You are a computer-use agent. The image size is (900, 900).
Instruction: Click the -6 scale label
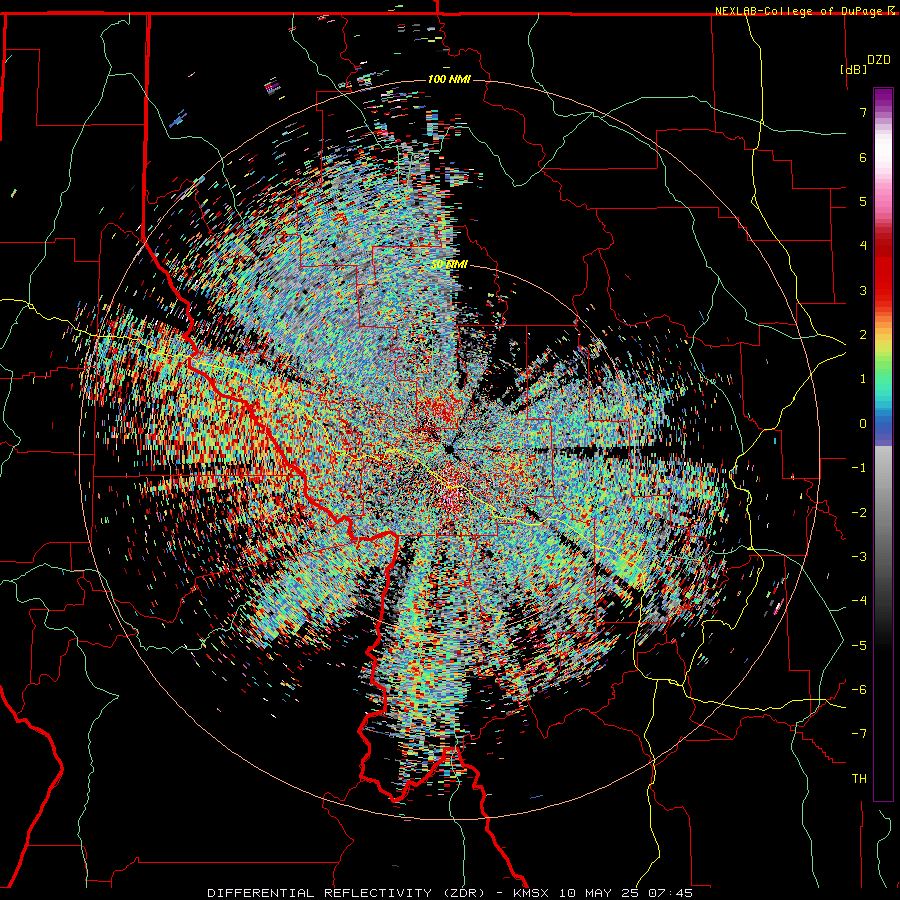coord(859,690)
